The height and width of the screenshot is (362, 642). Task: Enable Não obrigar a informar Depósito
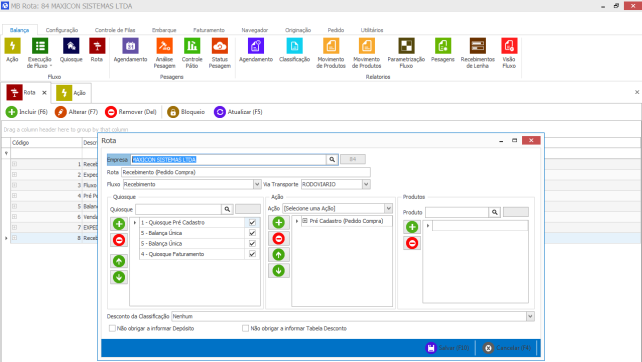click(x=112, y=328)
